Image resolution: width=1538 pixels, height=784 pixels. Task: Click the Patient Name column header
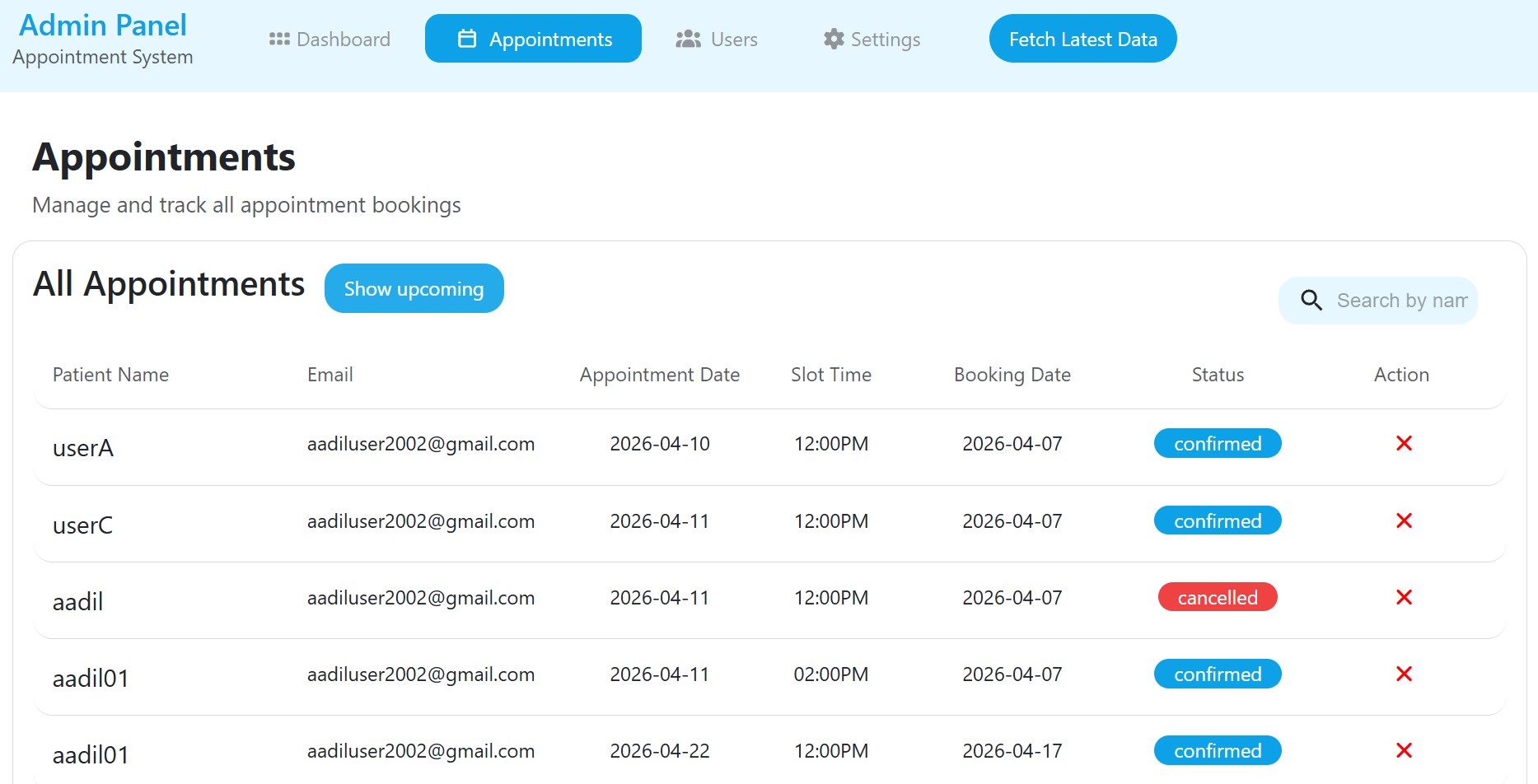coord(110,375)
